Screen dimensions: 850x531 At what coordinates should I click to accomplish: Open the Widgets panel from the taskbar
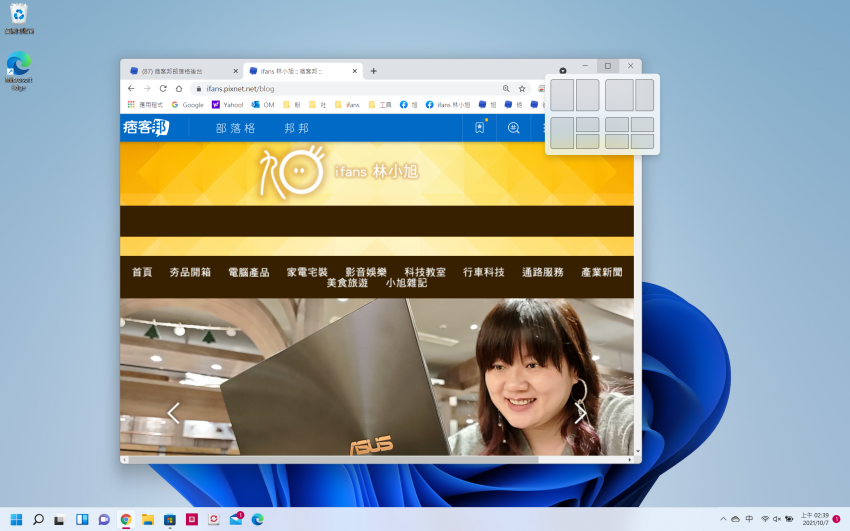(x=82, y=520)
